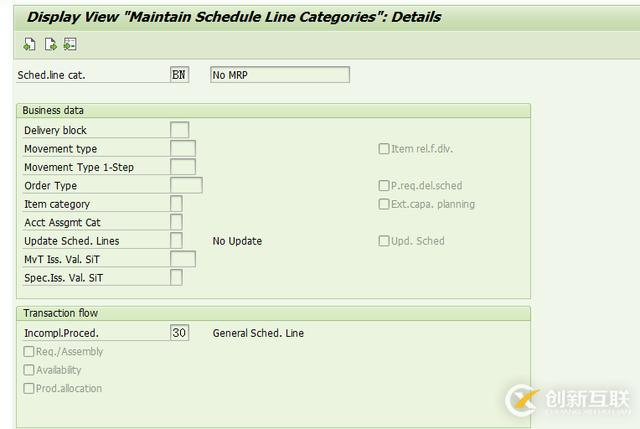The height and width of the screenshot is (429, 640).
Task: Go to previous entry using toolbar icon
Action: (29, 44)
